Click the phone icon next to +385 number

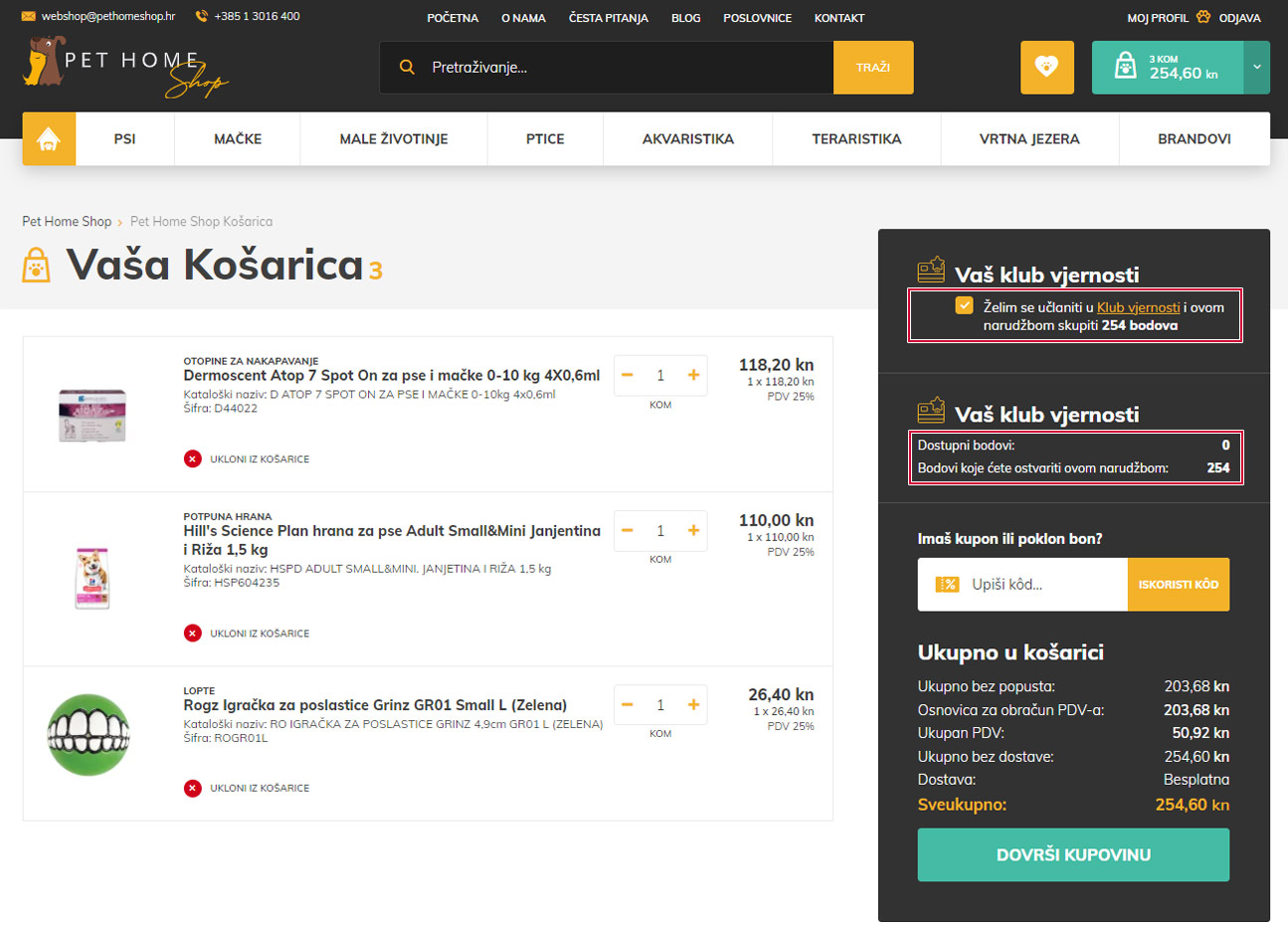pos(202,16)
